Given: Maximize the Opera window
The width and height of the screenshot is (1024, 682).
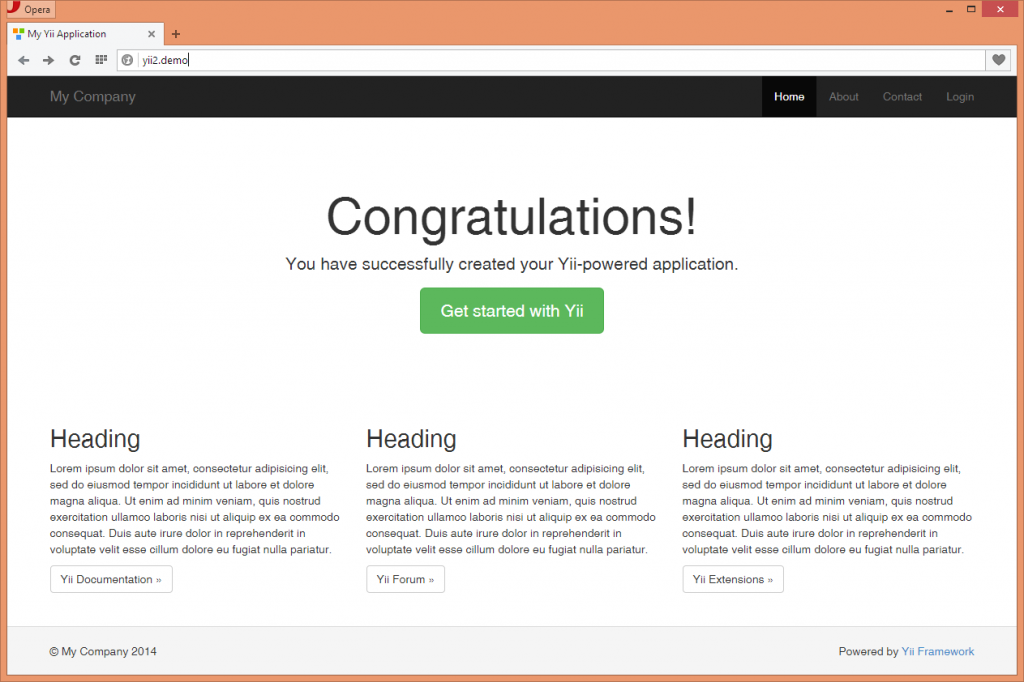Looking at the screenshot, I should tap(971, 9).
